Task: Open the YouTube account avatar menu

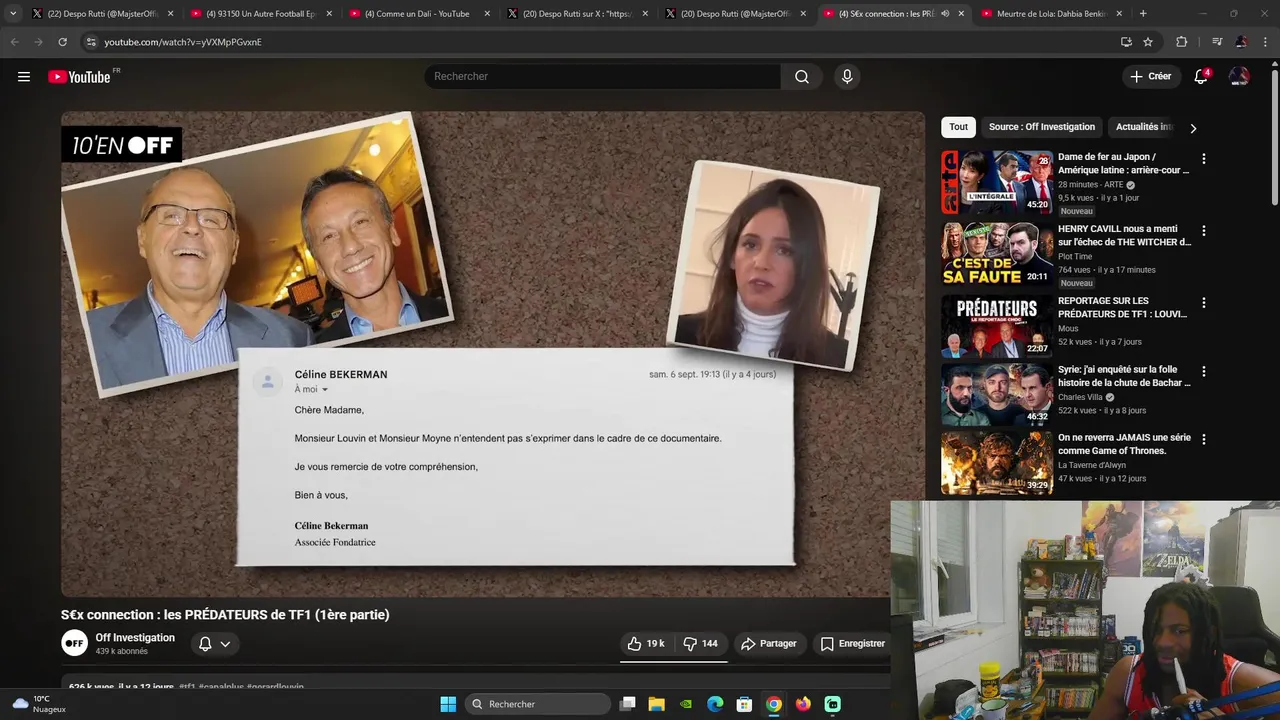Action: click(x=1239, y=77)
